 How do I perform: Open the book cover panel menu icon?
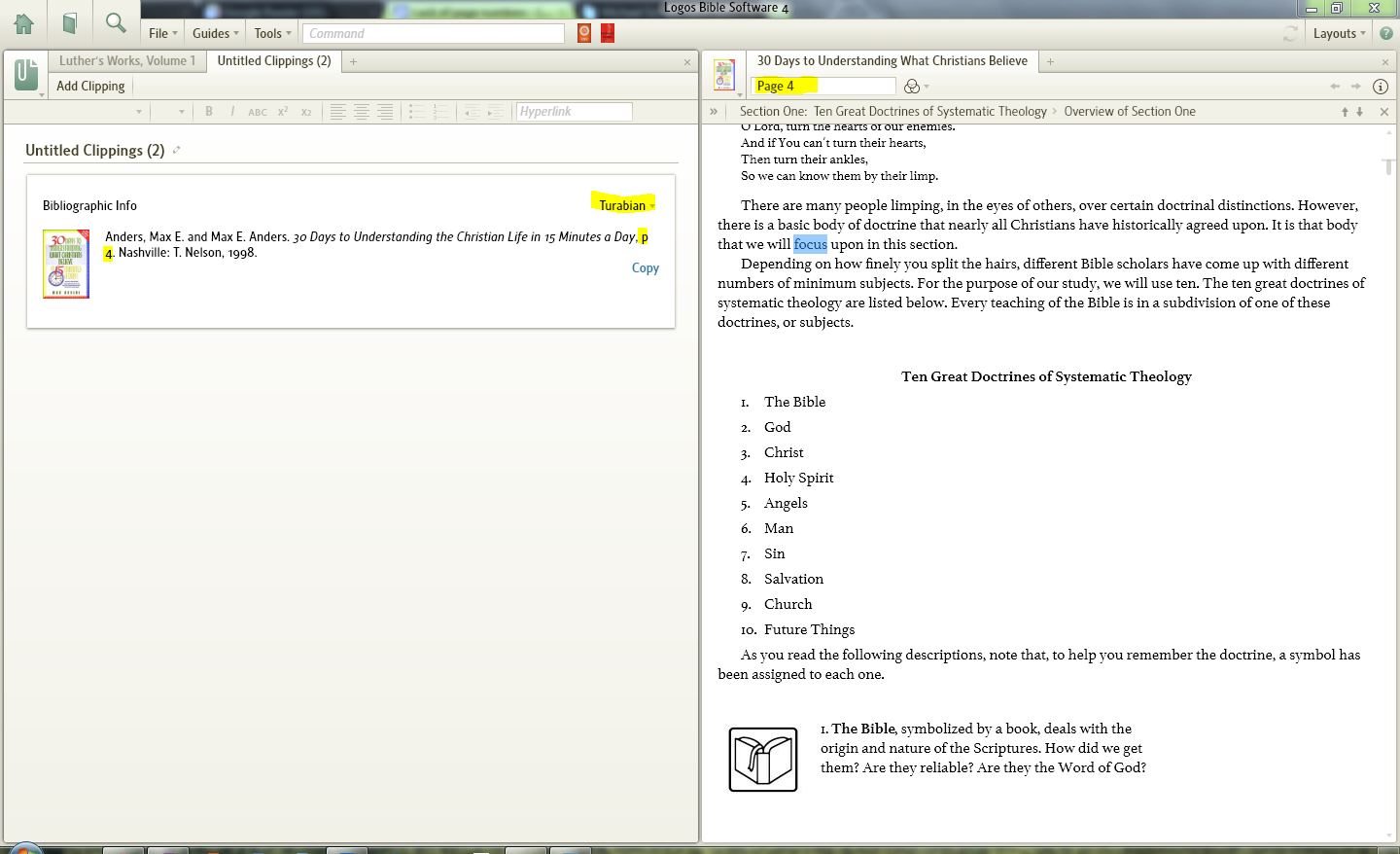click(725, 76)
